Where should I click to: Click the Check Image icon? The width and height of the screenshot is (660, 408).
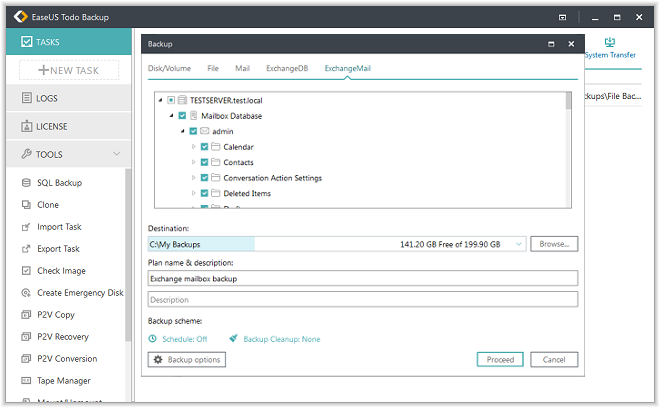pos(27,271)
